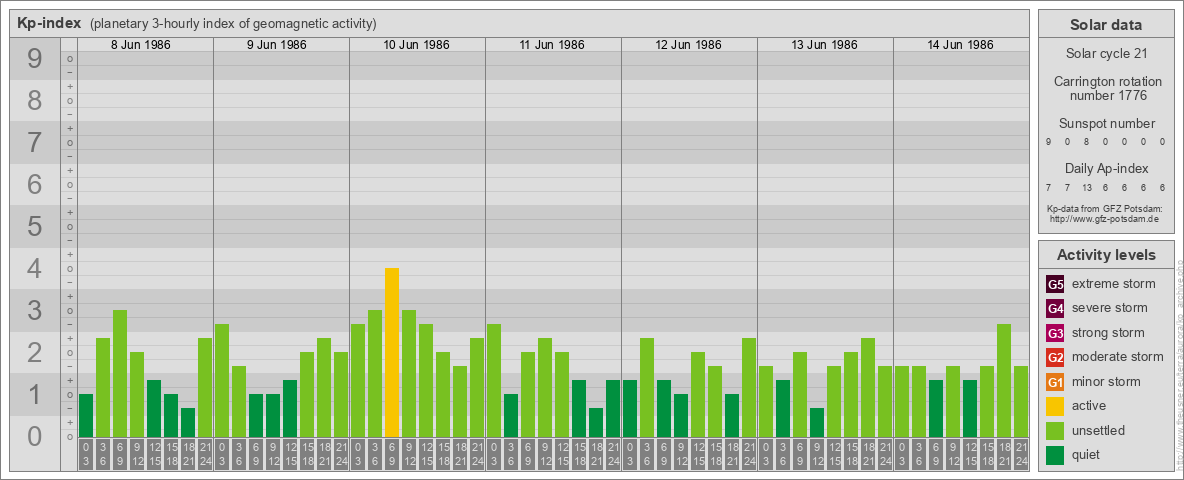The image size is (1184, 480).
Task: Select the light green 'unsettled' legend swatch
Action: pos(1055,431)
